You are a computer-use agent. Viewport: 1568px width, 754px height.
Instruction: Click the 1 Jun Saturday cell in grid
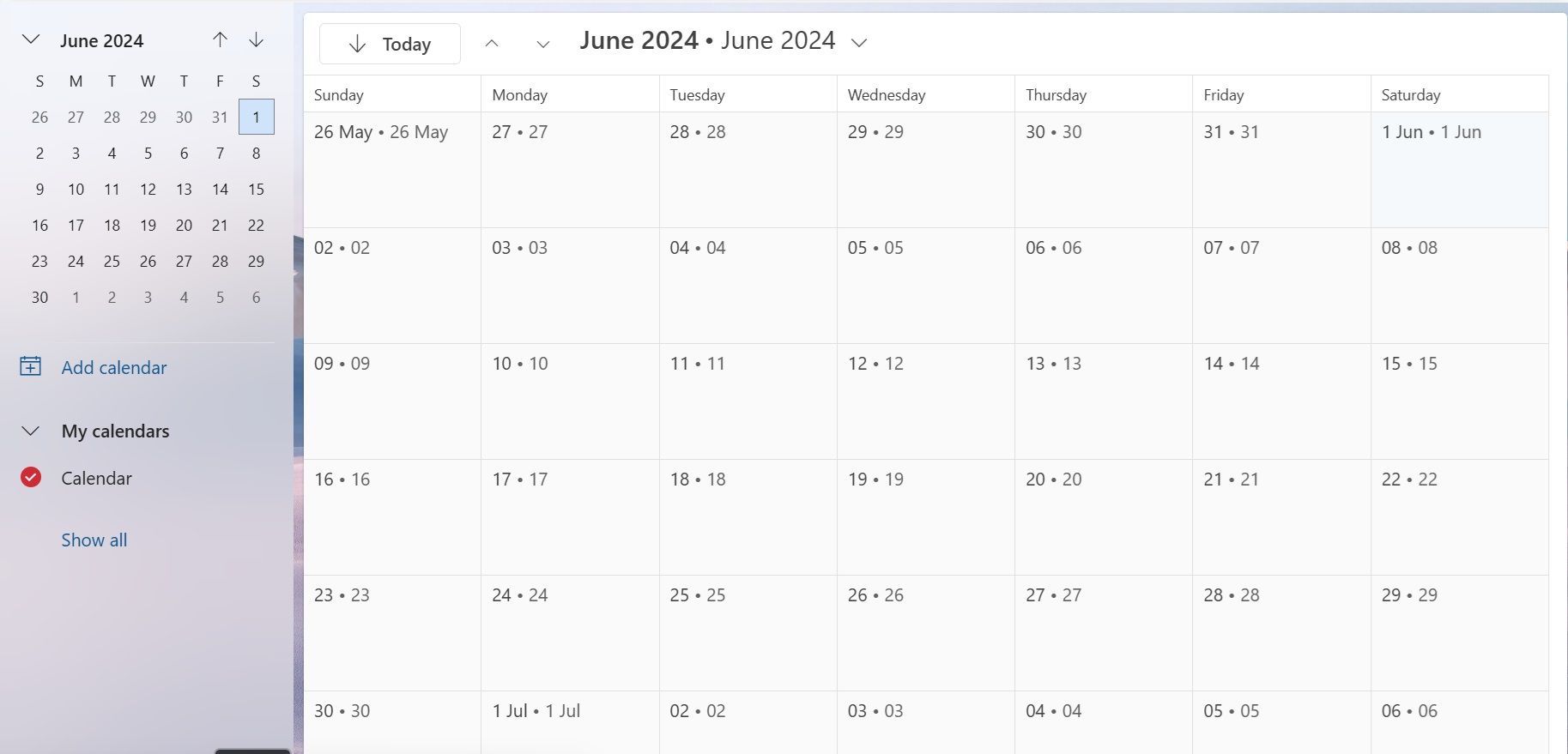tap(1459, 170)
